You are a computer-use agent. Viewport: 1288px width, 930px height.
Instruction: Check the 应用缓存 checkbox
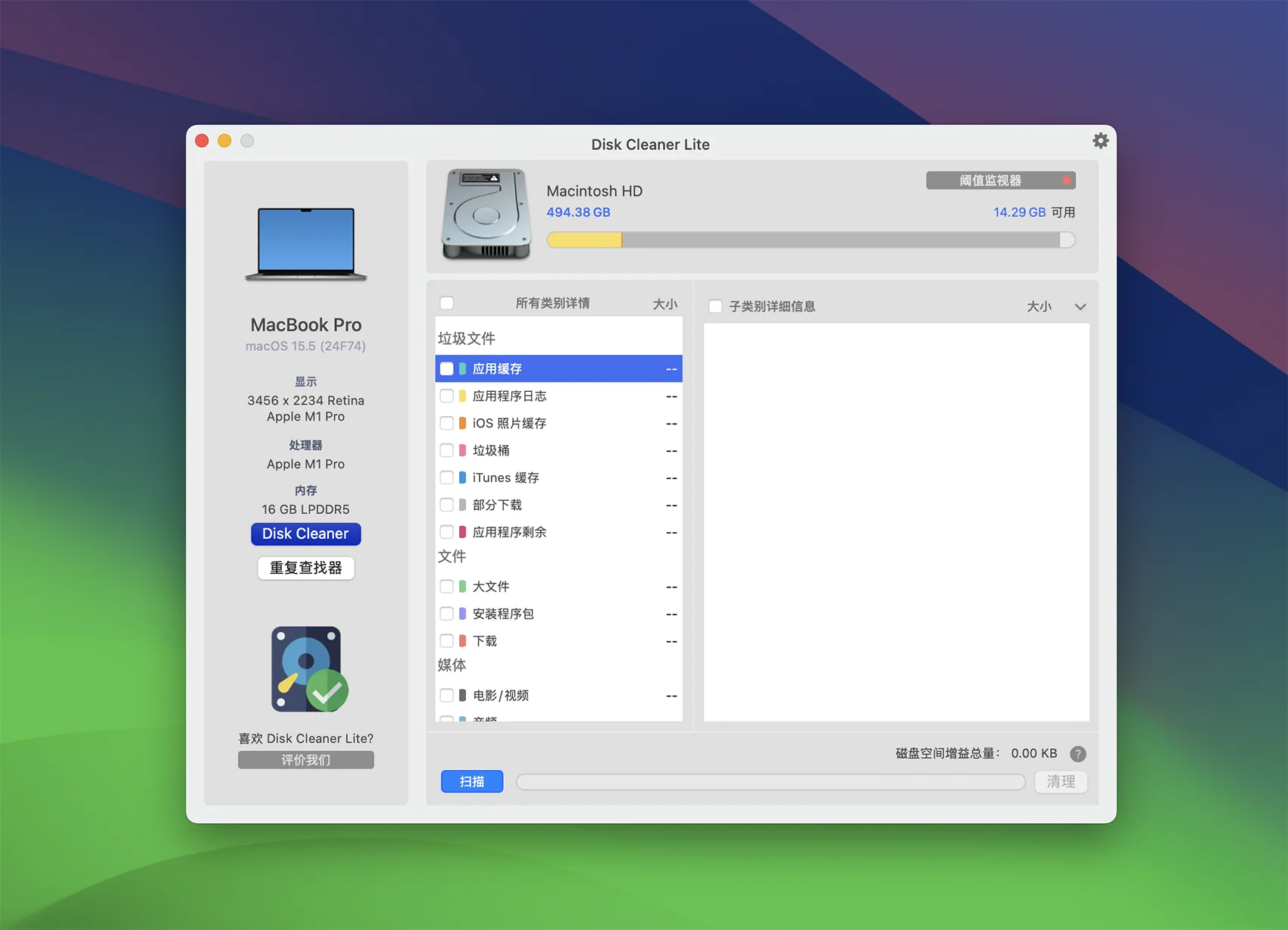click(447, 368)
